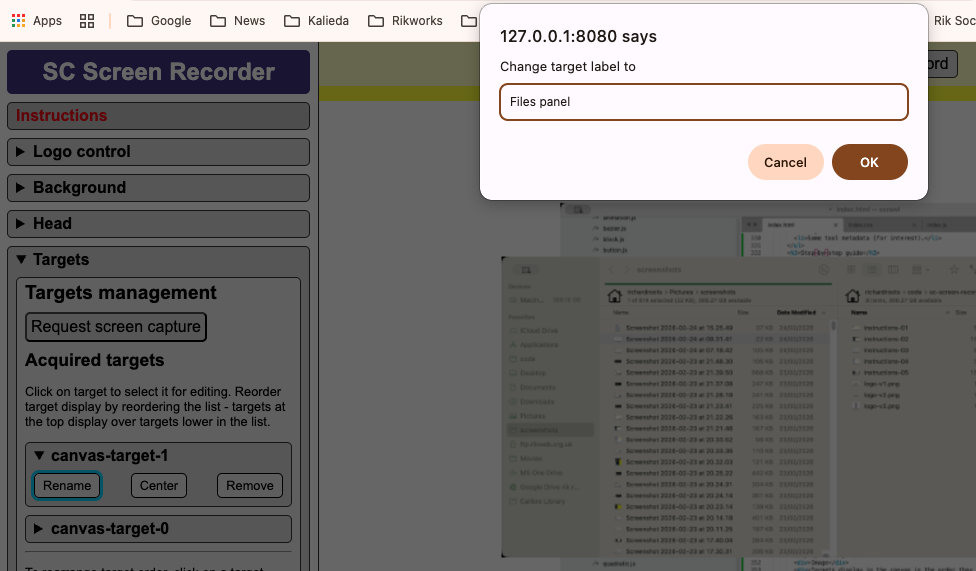Click Request screen capture button
The height and width of the screenshot is (571, 976).
pyautogui.click(x=116, y=327)
